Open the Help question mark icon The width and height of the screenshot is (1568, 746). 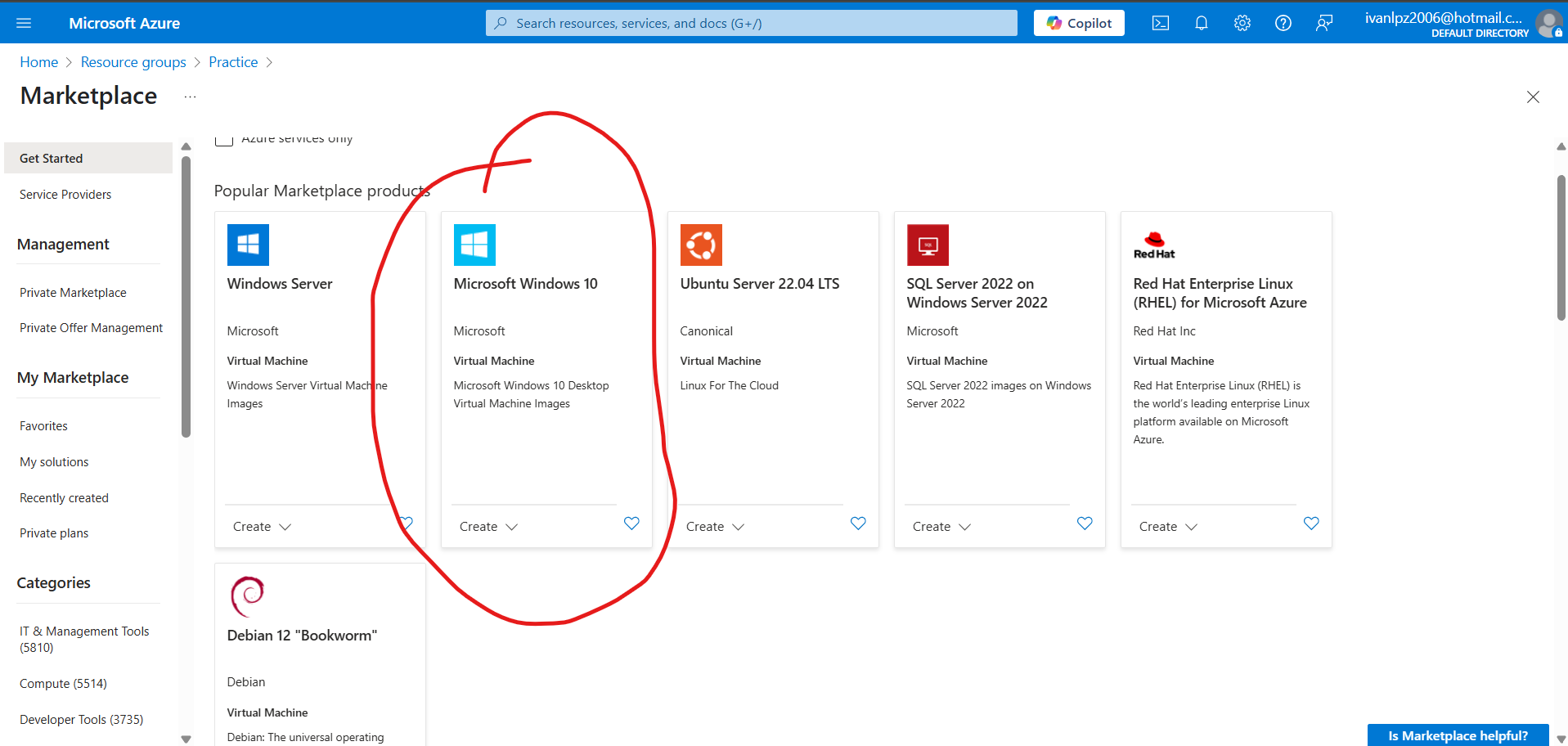(1283, 23)
